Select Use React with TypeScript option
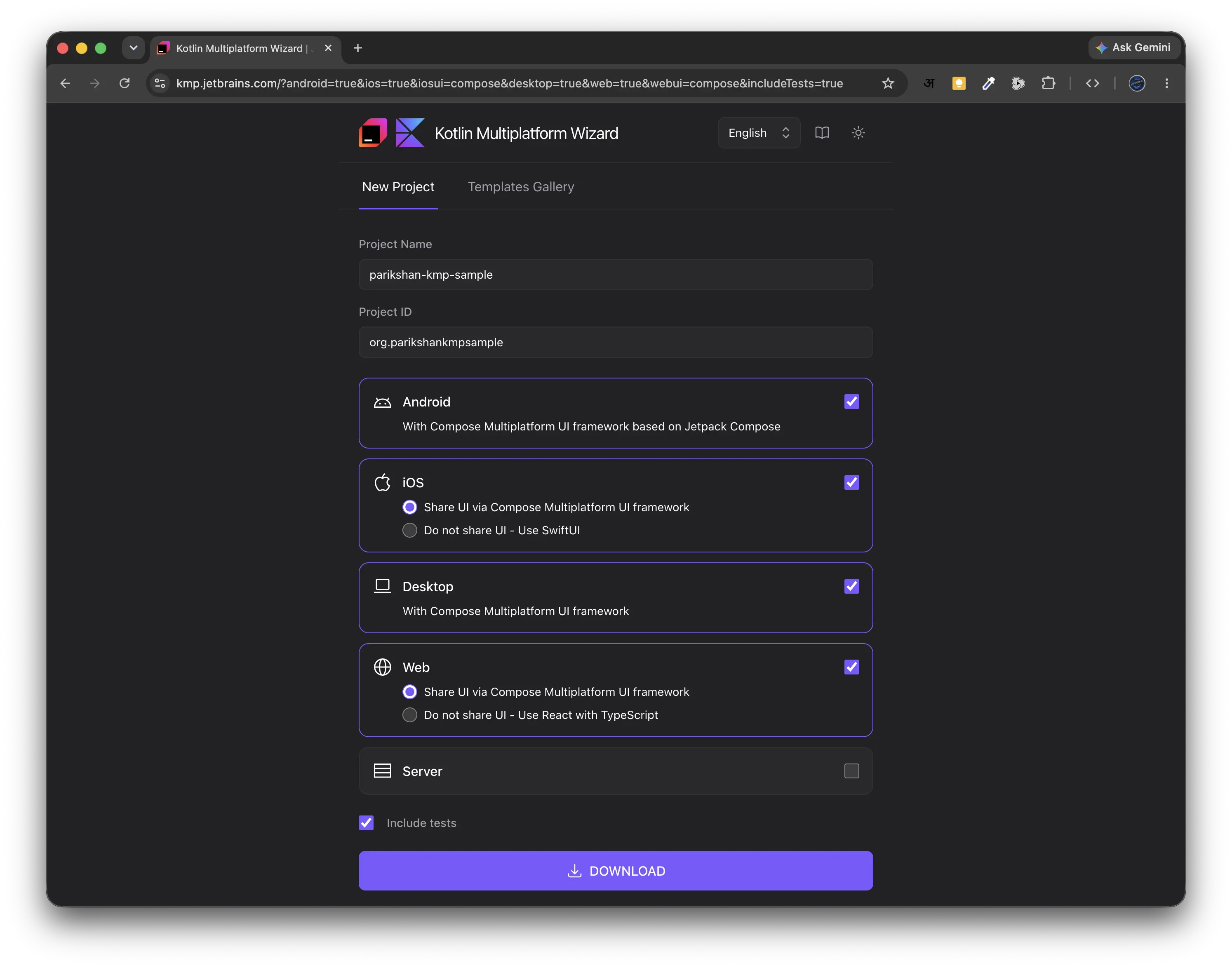 click(x=410, y=715)
